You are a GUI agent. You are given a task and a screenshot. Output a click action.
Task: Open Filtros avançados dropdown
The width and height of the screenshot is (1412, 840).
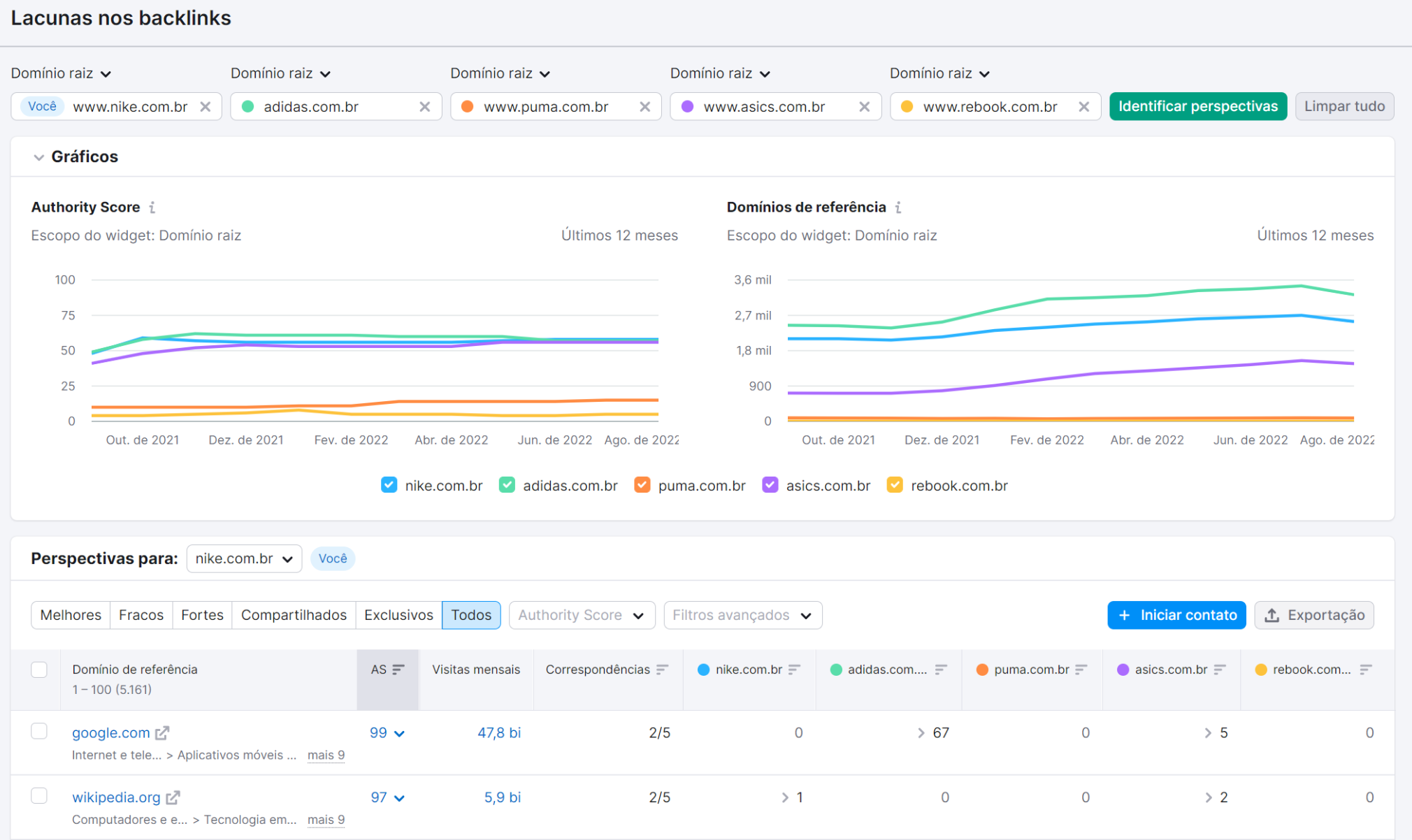[x=742, y=615]
